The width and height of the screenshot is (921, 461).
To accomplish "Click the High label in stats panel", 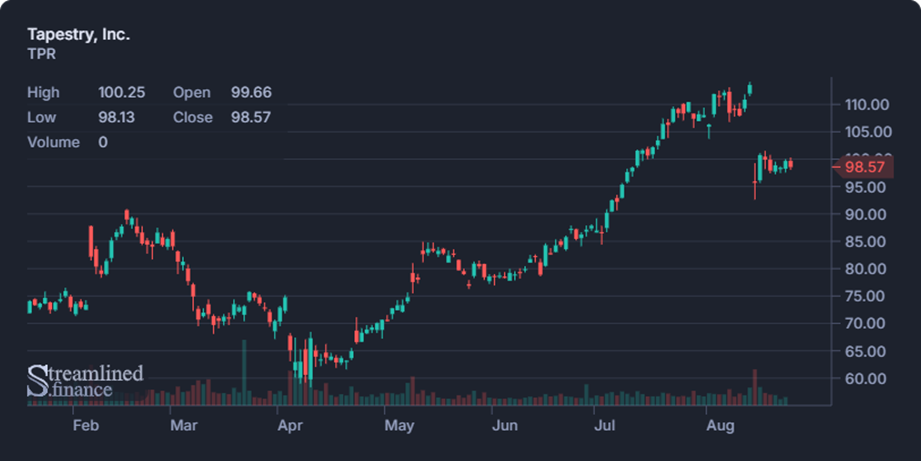I will pyautogui.click(x=43, y=92).
